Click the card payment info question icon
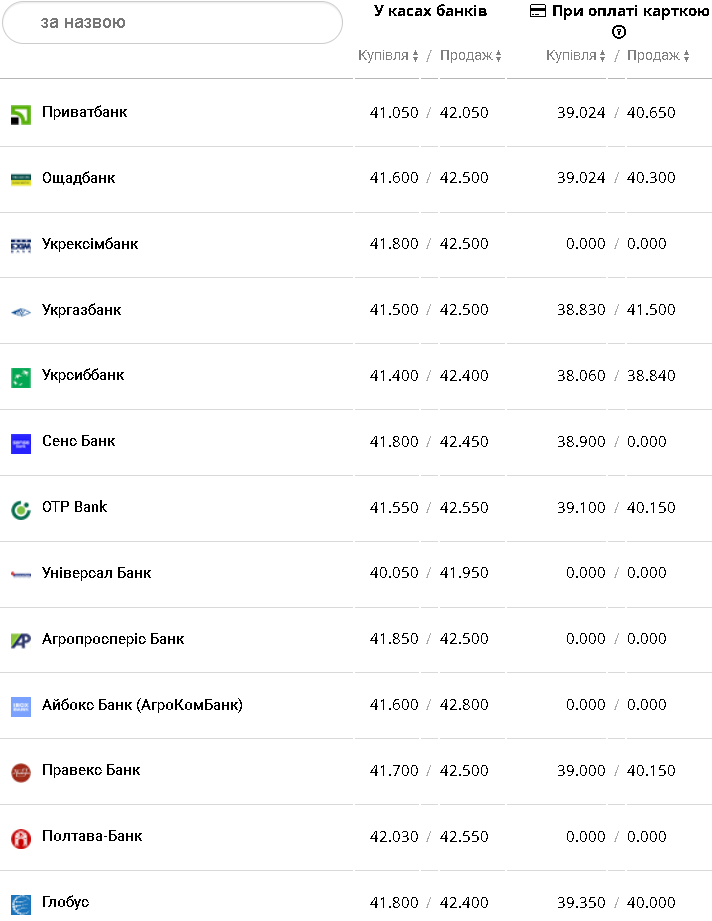712x921 pixels. coord(619,32)
